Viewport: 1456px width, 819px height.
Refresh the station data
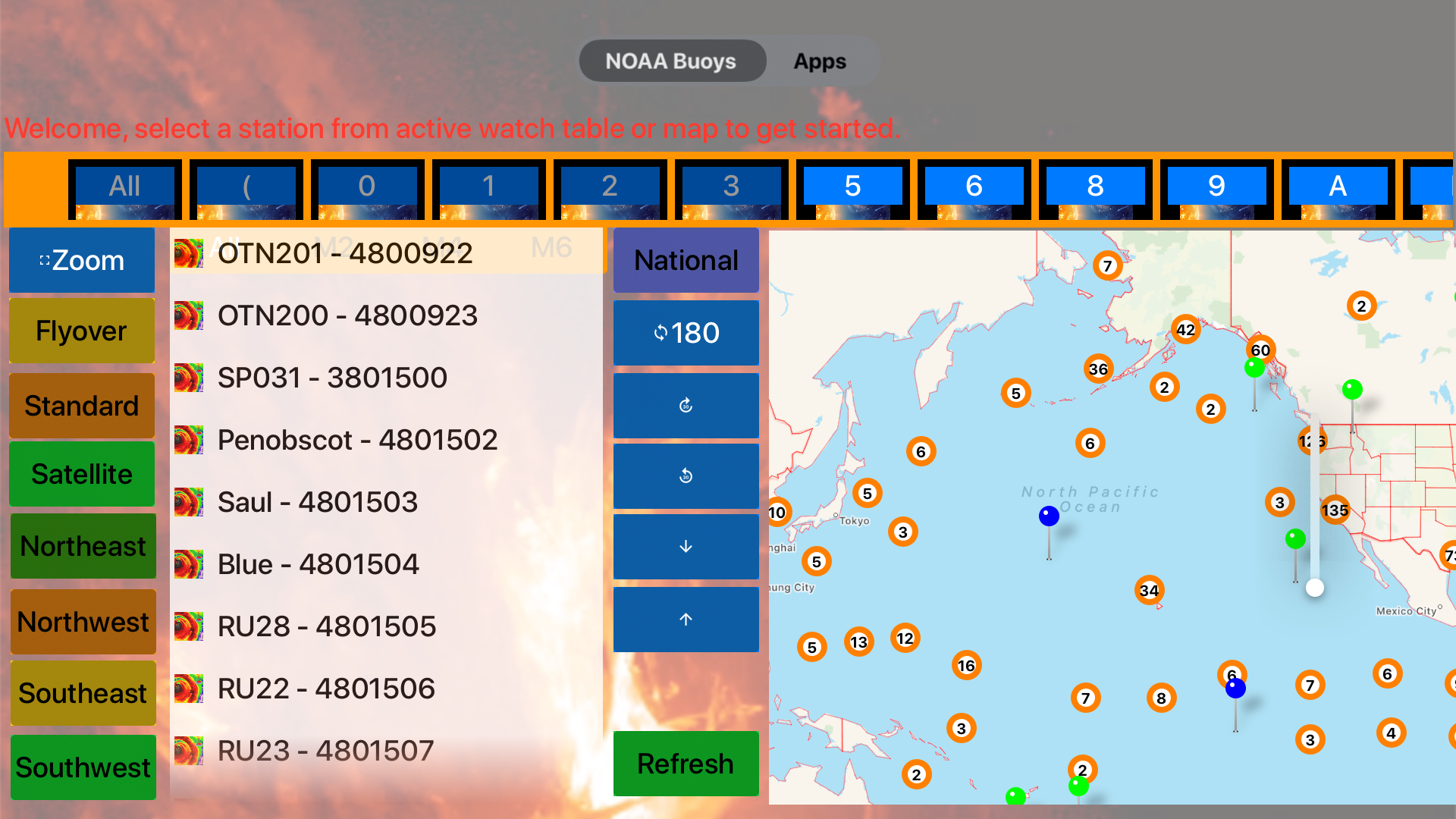pos(686,764)
